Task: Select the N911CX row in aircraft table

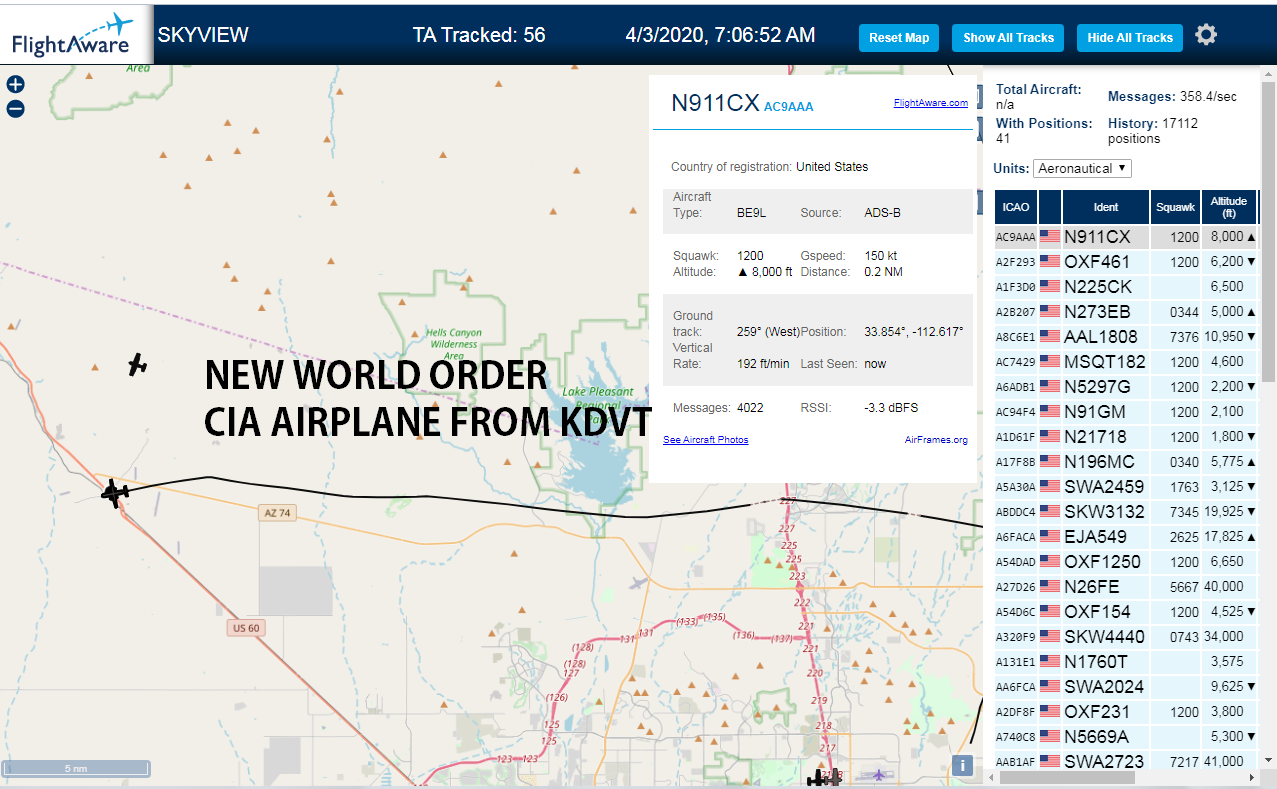Action: tap(1126, 237)
